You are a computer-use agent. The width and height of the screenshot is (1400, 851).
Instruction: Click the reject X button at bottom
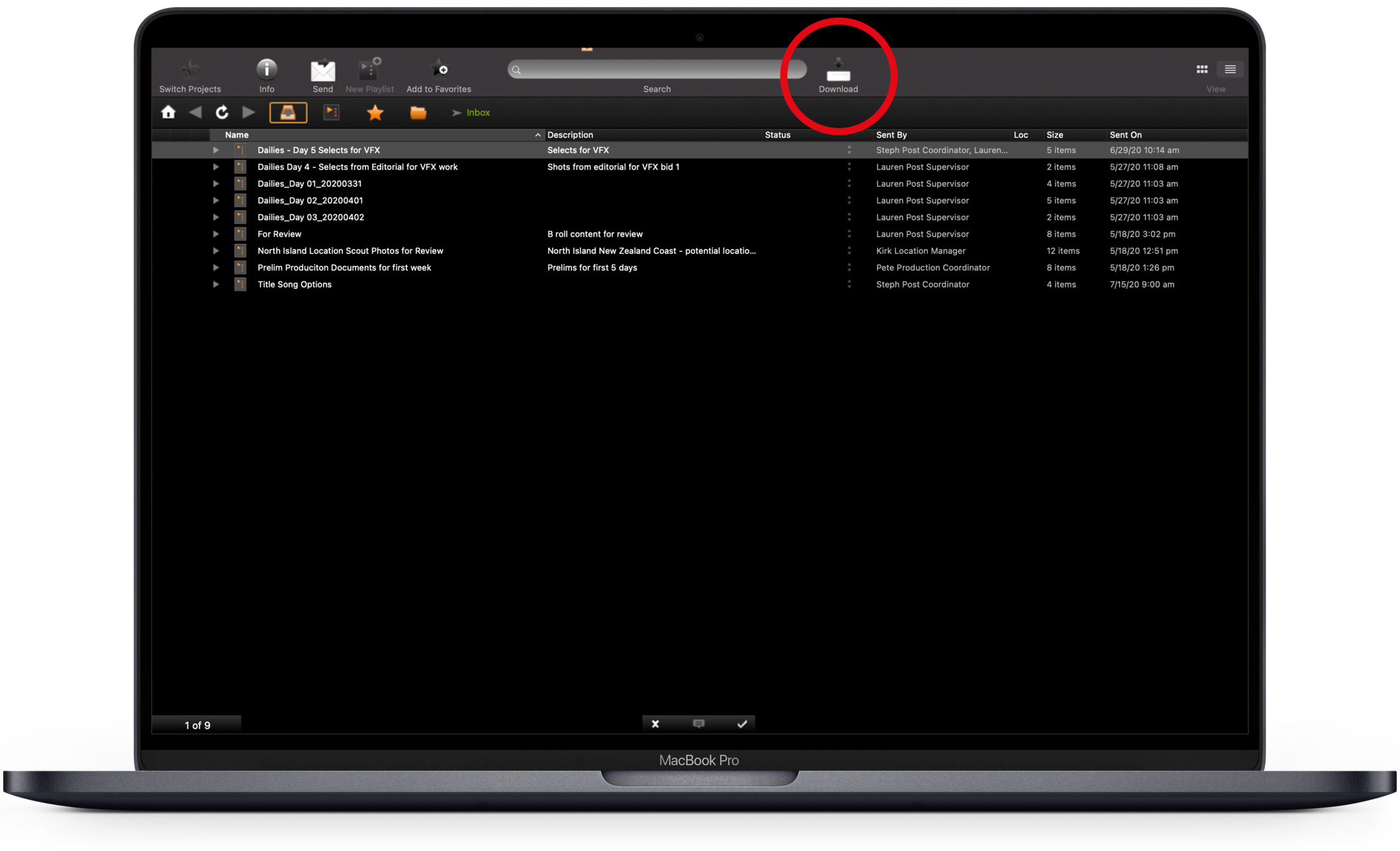point(655,724)
